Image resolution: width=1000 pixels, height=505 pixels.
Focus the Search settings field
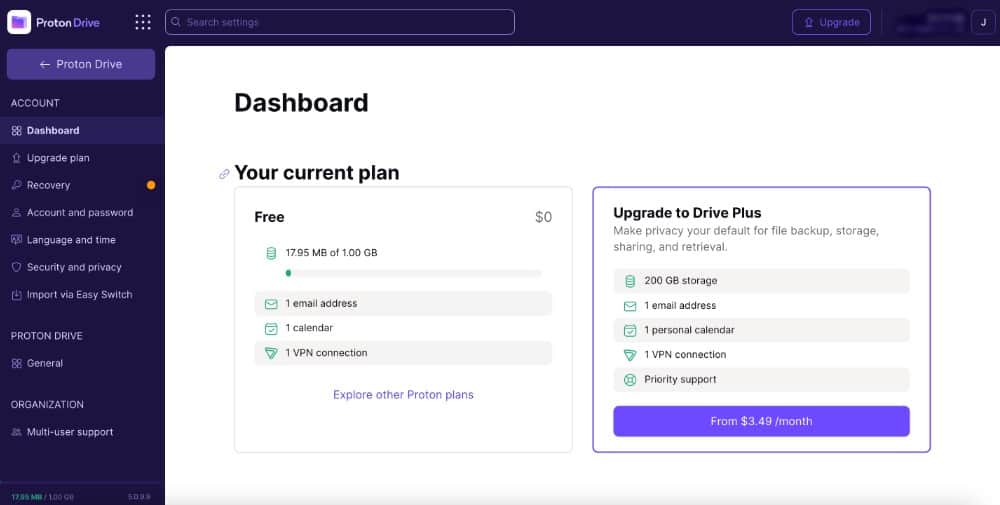346,22
